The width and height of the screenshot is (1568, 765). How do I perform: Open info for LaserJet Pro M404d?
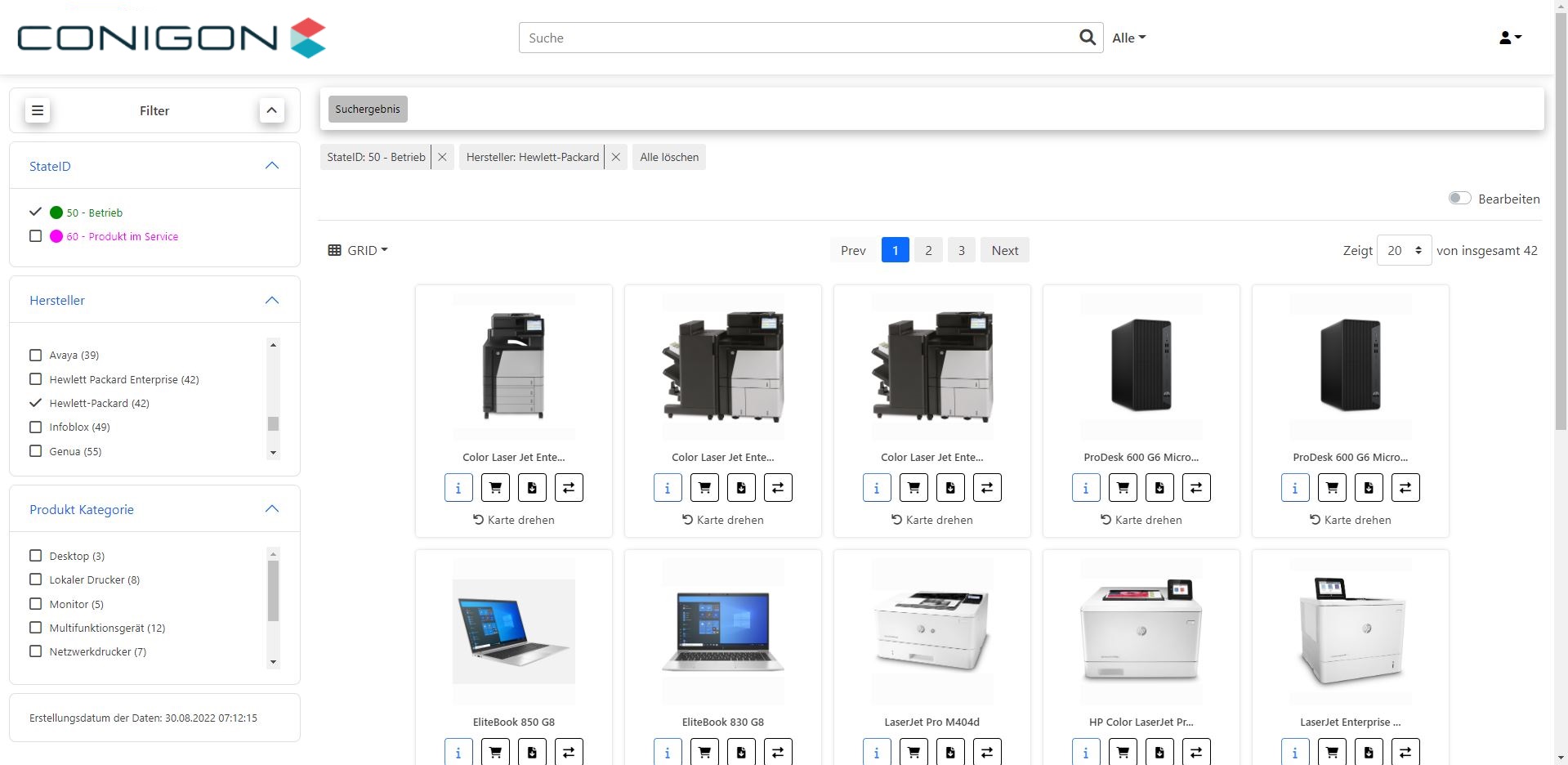click(877, 752)
